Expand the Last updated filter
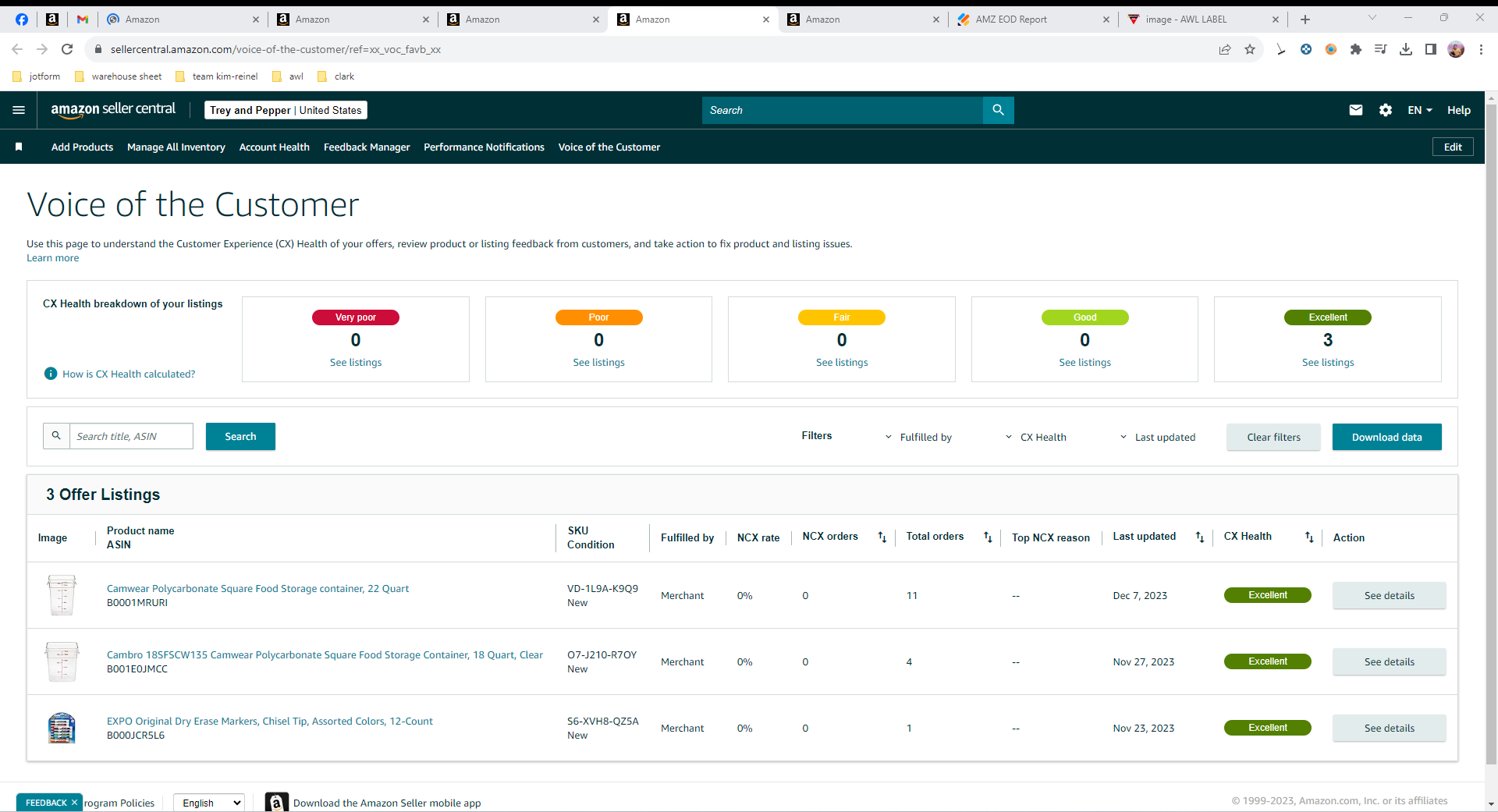 [1157, 437]
